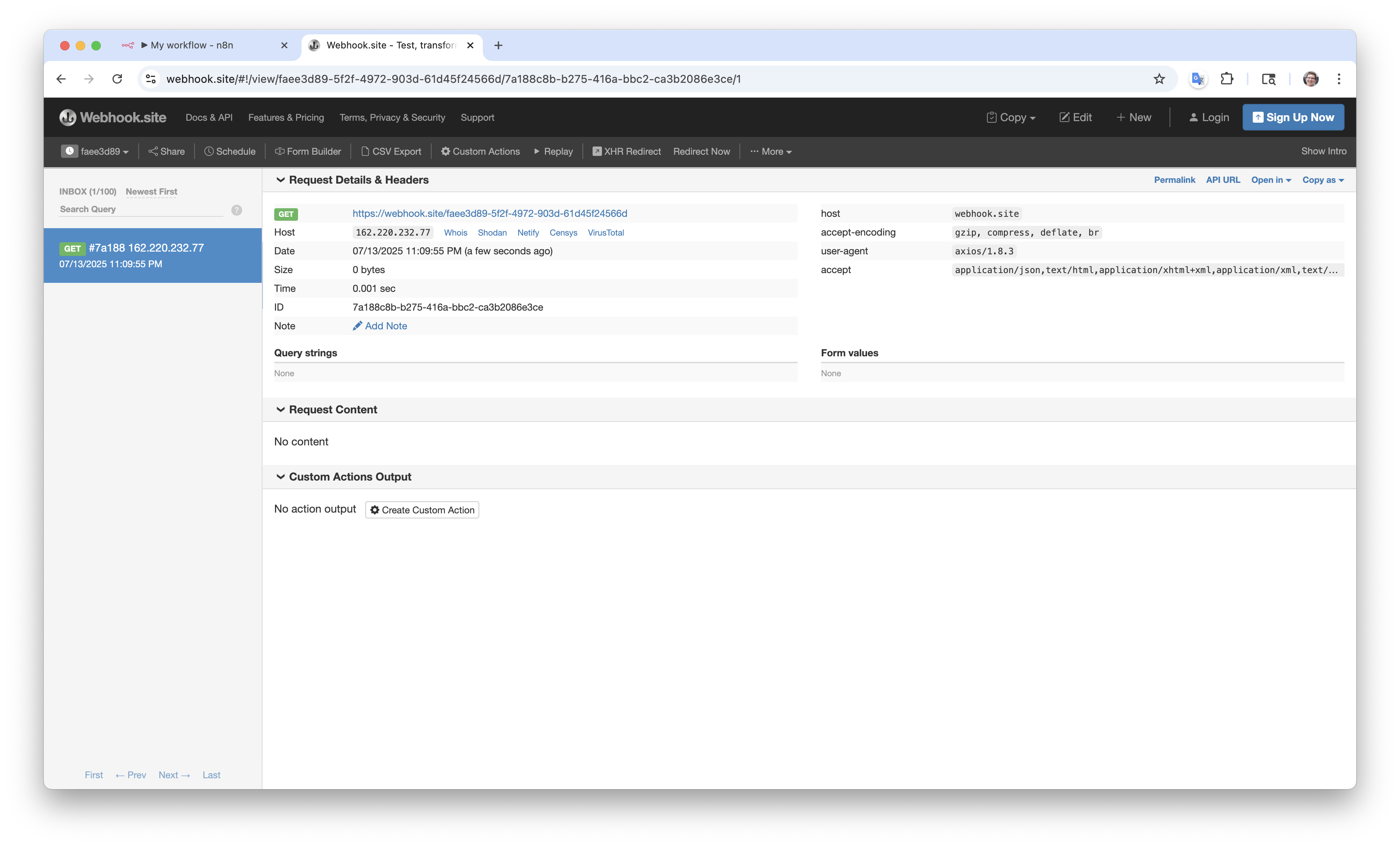1400x847 pixels.
Task: Toggle Show Intro
Action: point(1323,151)
